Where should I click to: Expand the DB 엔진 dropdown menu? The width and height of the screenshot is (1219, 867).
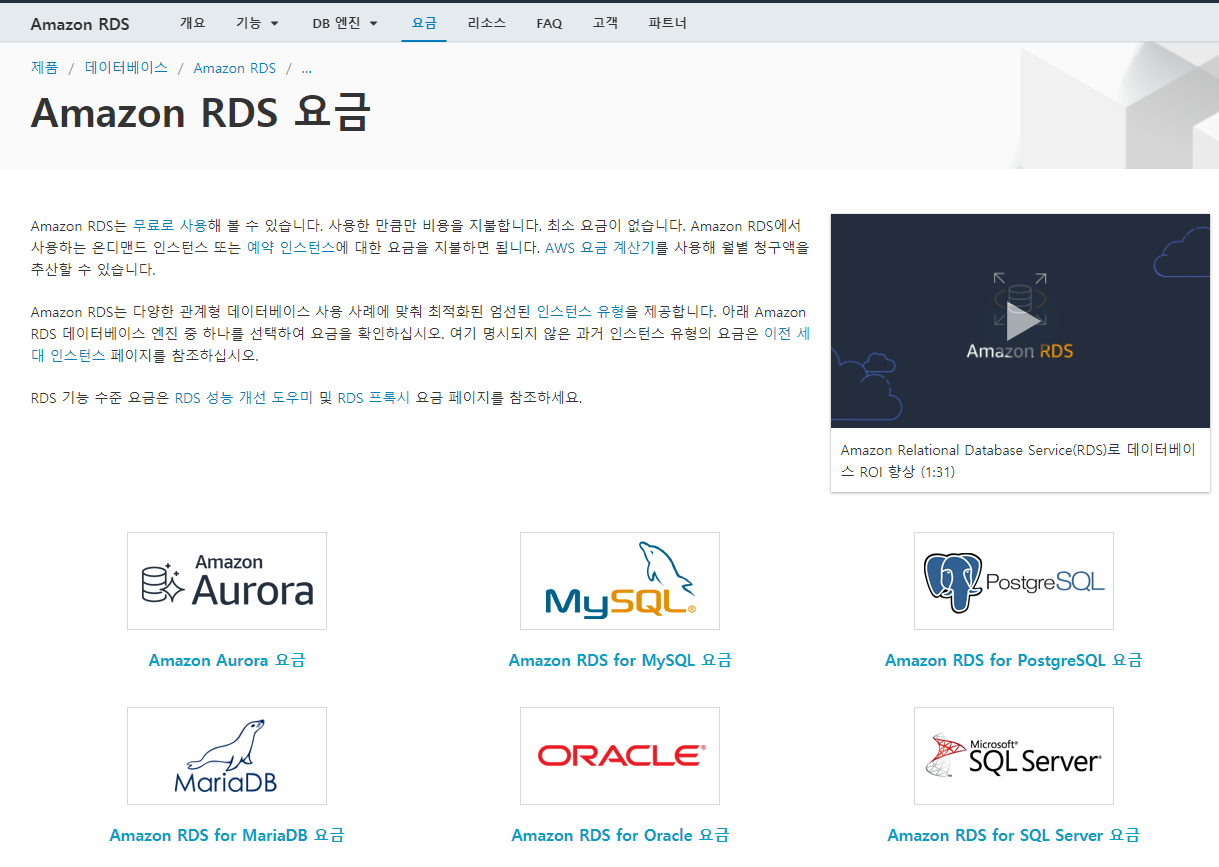tap(345, 23)
